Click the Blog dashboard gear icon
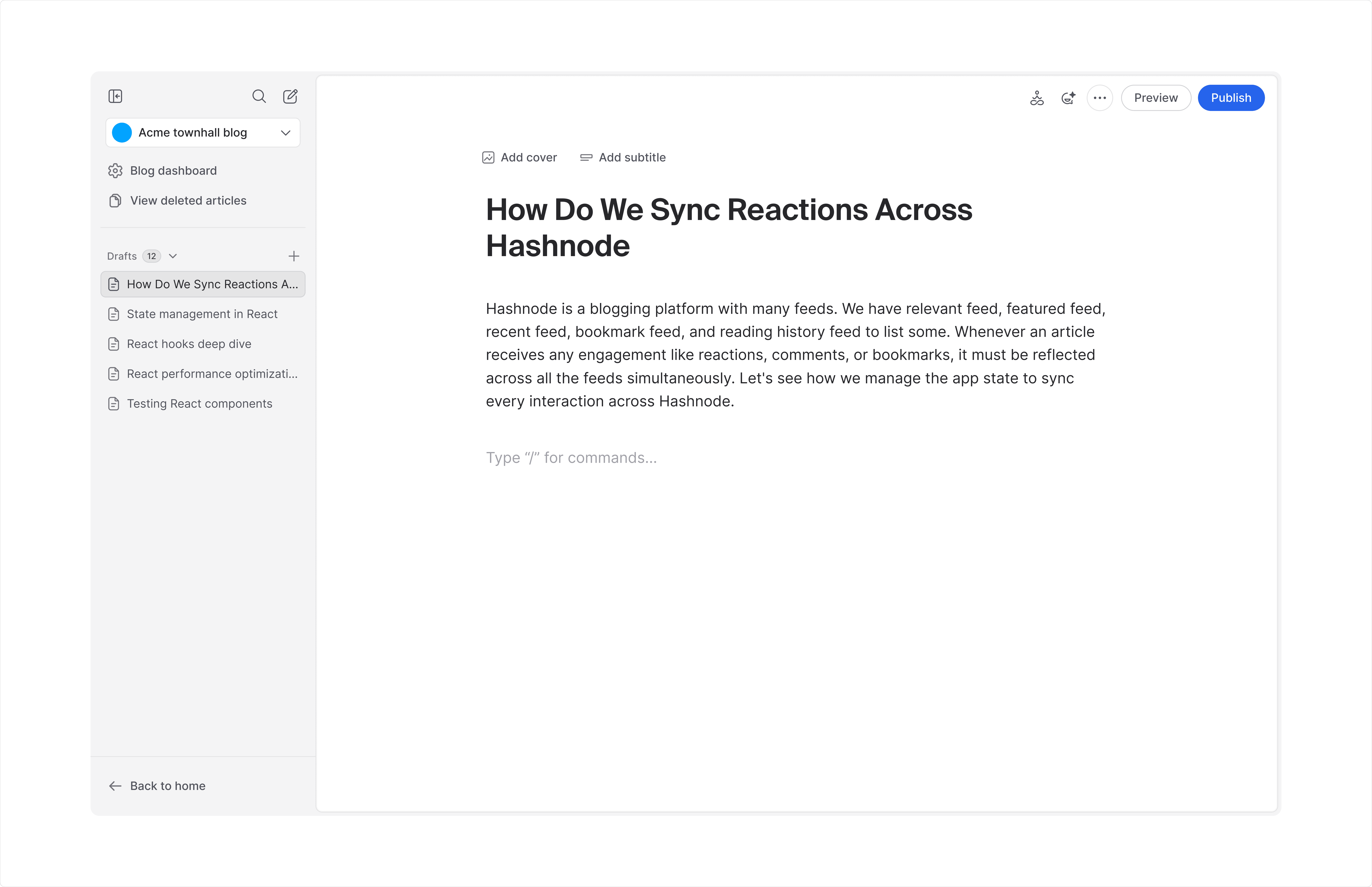Viewport: 1372px width, 887px height. [115, 171]
